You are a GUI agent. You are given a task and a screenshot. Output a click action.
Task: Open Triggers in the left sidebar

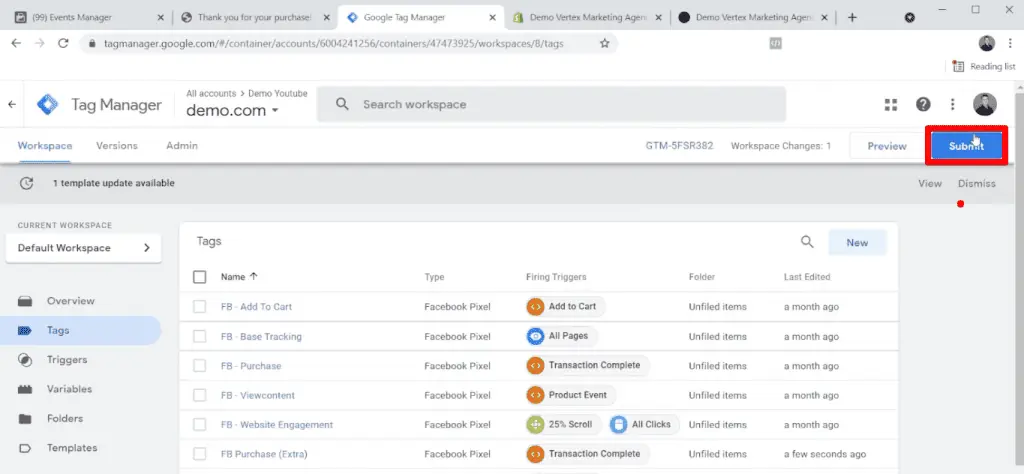(x=67, y=360)
